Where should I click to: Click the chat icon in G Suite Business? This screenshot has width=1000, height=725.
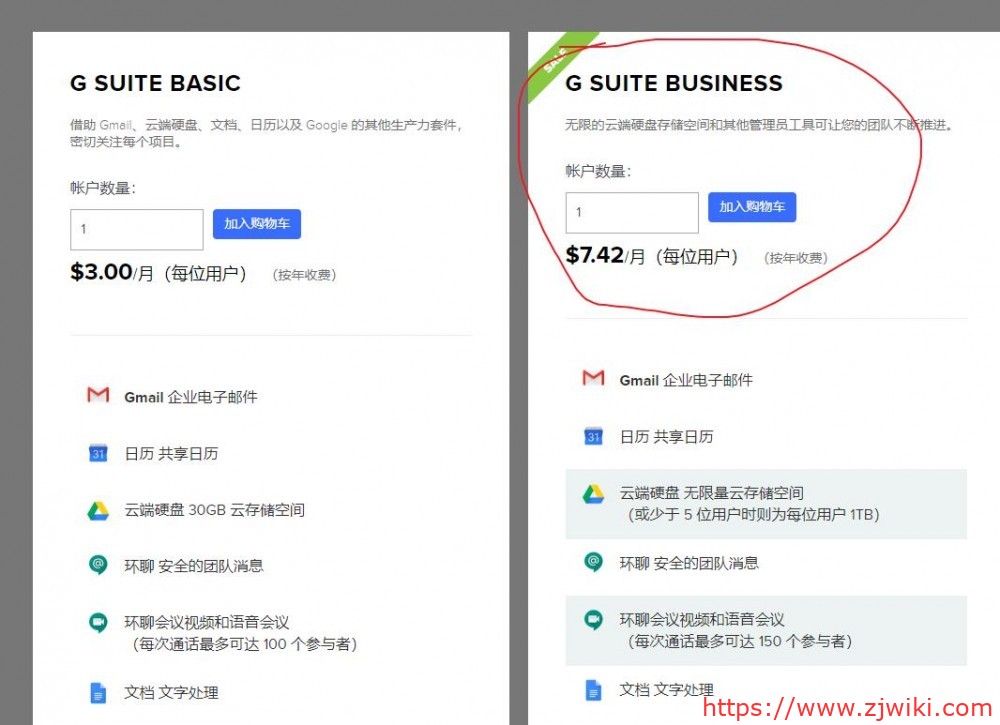[593, 563]
